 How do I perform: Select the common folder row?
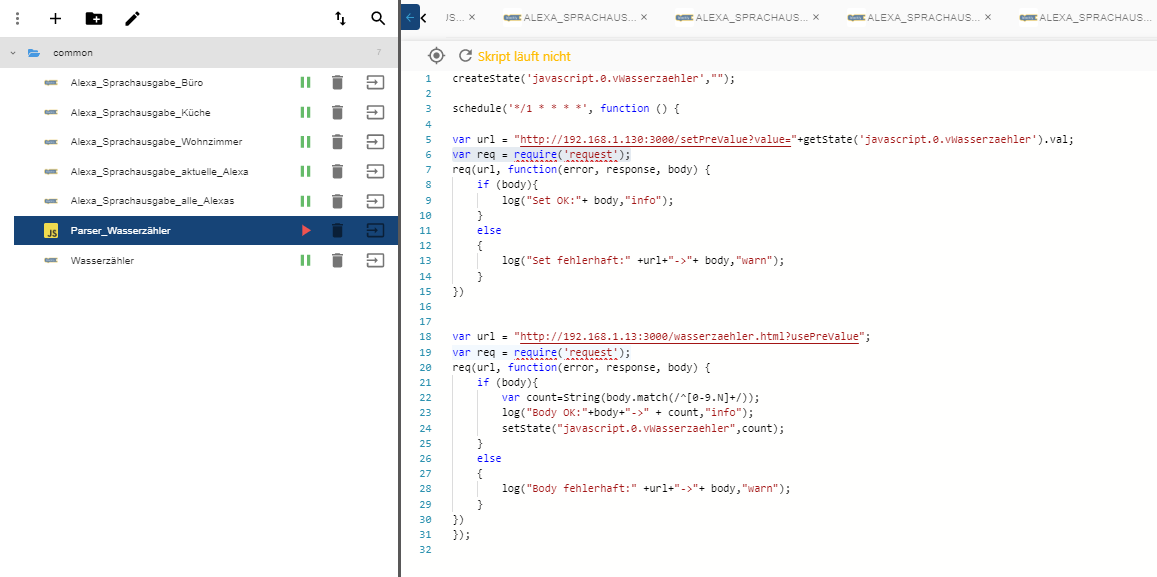coord(199,53)
